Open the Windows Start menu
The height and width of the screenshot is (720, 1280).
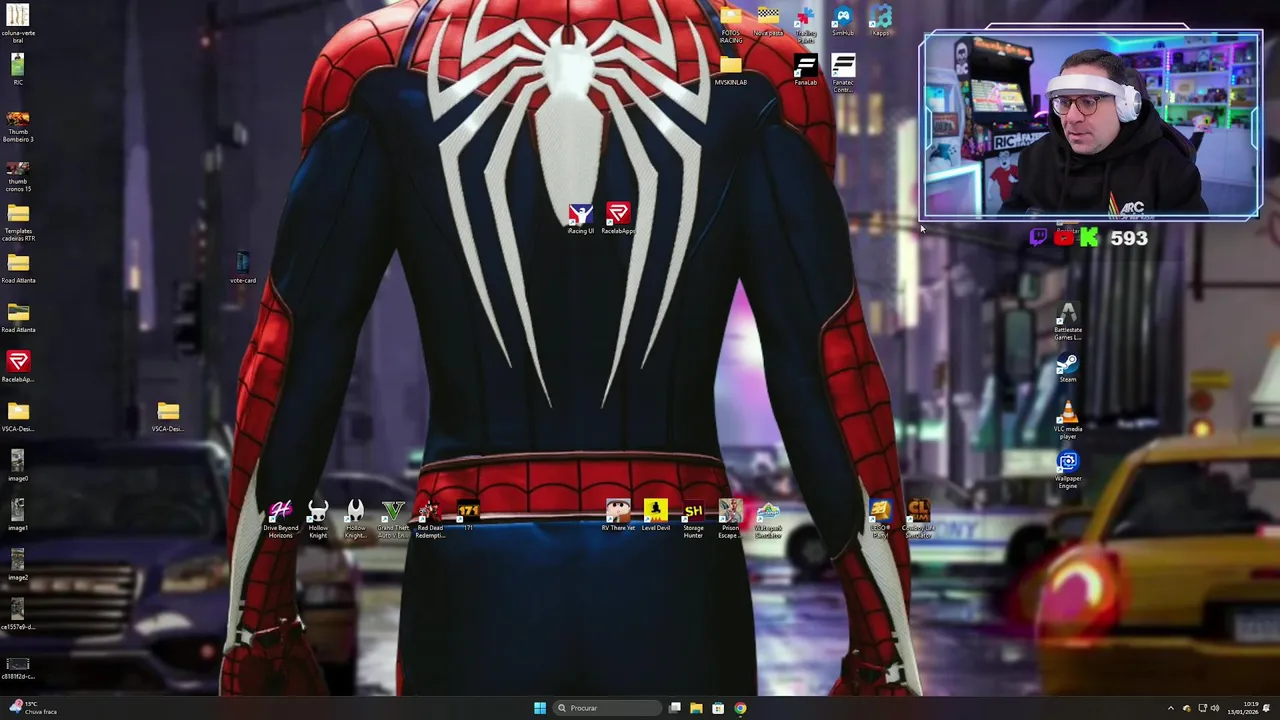(540, 708)
